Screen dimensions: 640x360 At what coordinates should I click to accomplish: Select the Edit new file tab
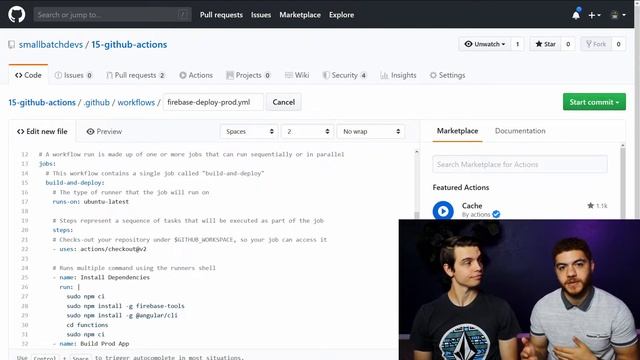click(x=42, y=131)
